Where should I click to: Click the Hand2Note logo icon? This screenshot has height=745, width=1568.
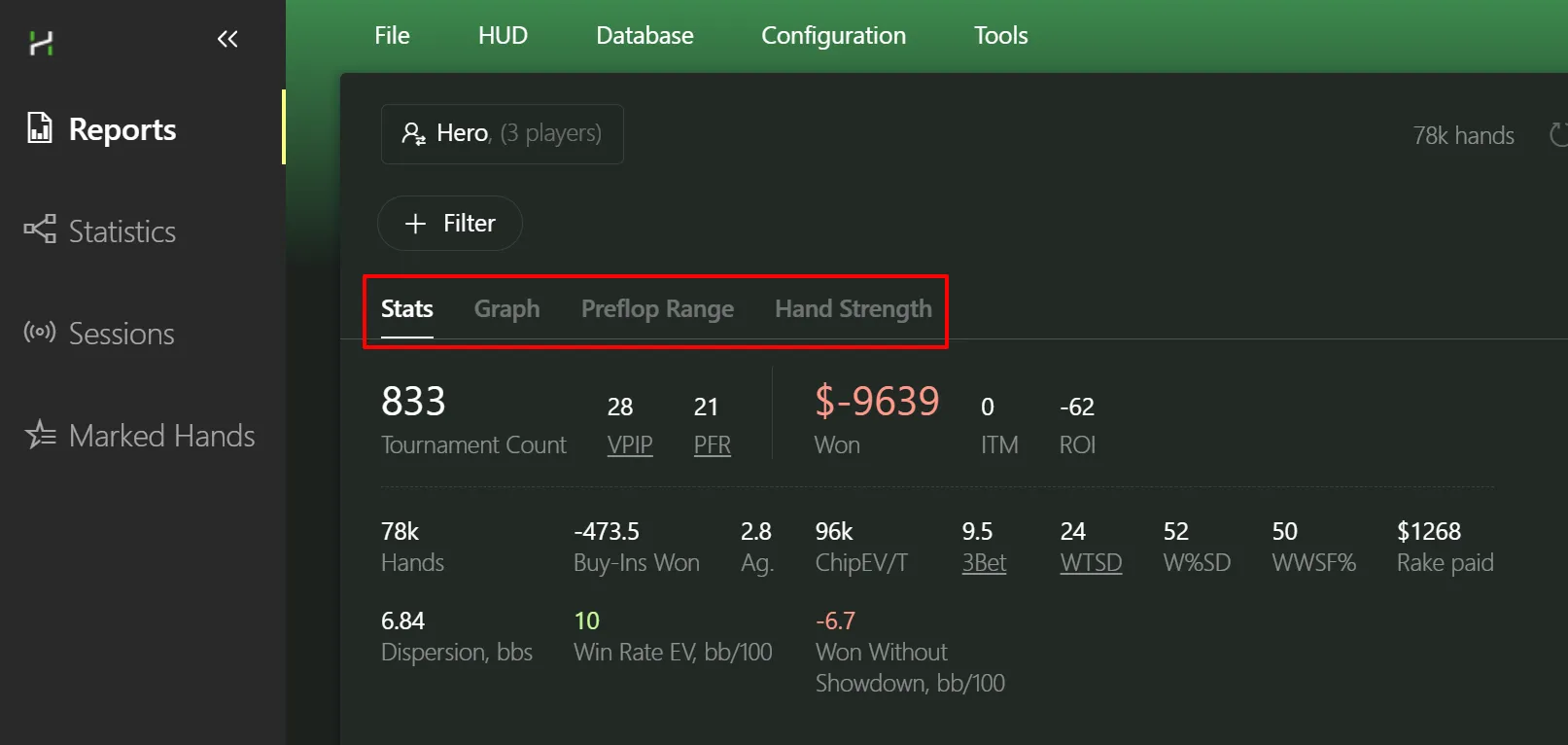41,43
